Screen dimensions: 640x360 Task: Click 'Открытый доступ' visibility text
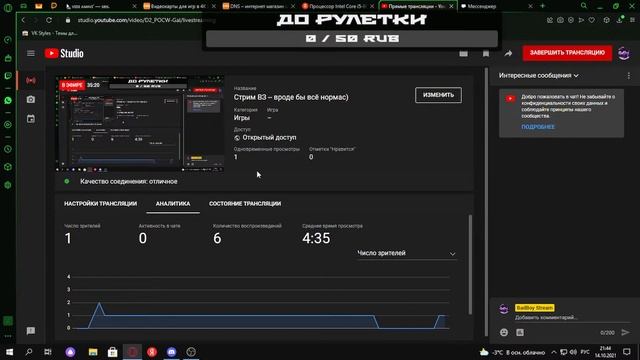[269, 138]
